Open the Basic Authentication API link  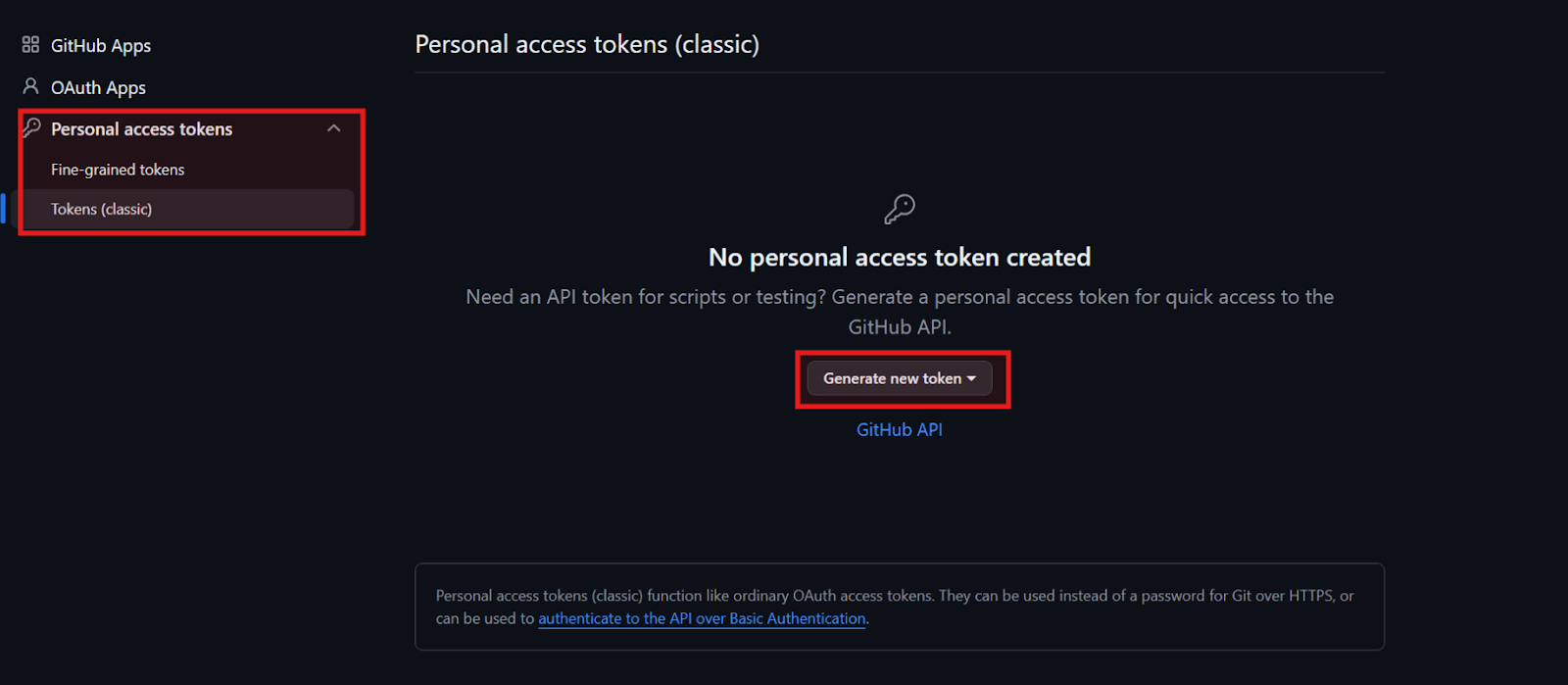(702, 618)
